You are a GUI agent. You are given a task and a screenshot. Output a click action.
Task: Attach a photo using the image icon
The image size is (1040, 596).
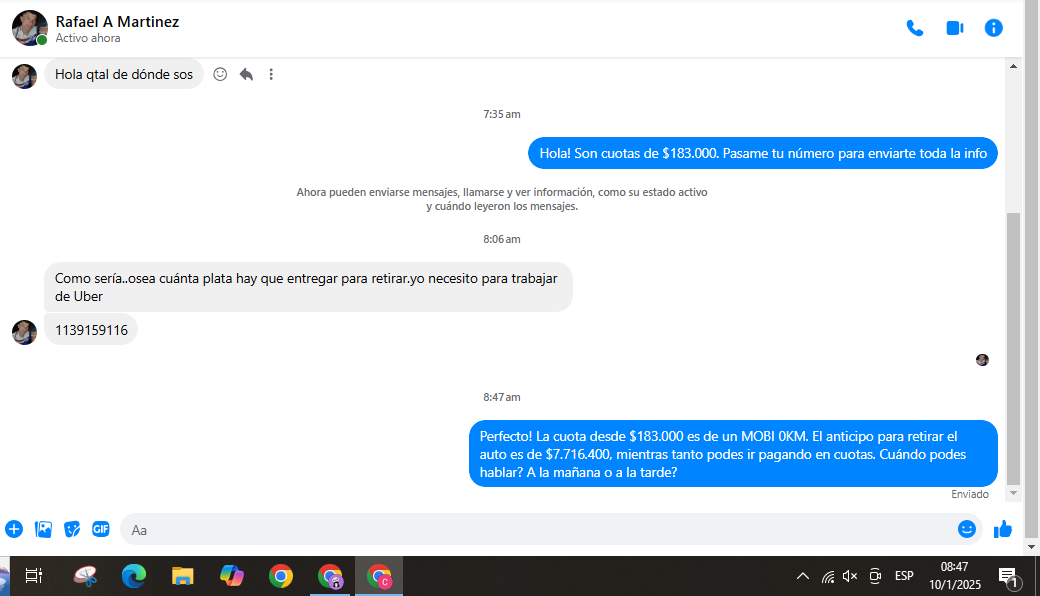tap(43, 529)
